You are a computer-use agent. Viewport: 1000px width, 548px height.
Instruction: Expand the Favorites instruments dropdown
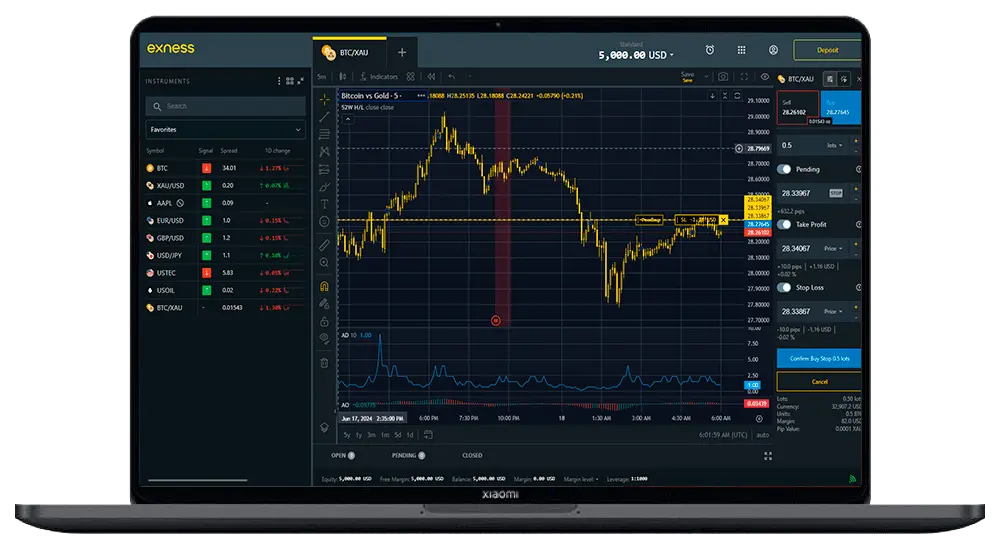225,130
